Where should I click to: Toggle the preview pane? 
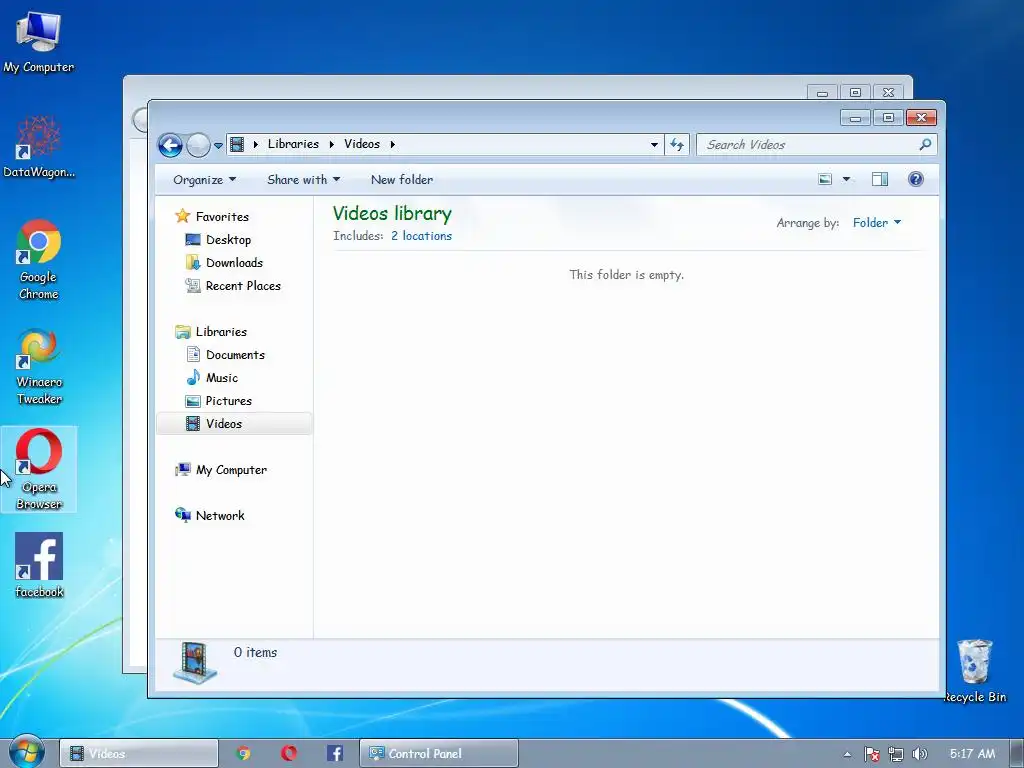click(x=880, y=179)
